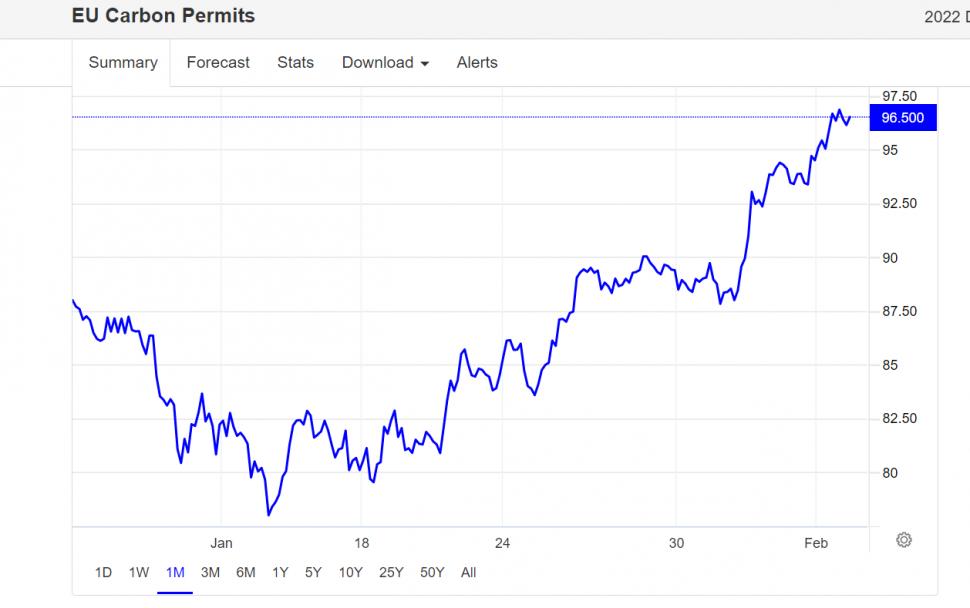970x608 pixels.
Task: Switch to the Summary tab
Action: 123,63
